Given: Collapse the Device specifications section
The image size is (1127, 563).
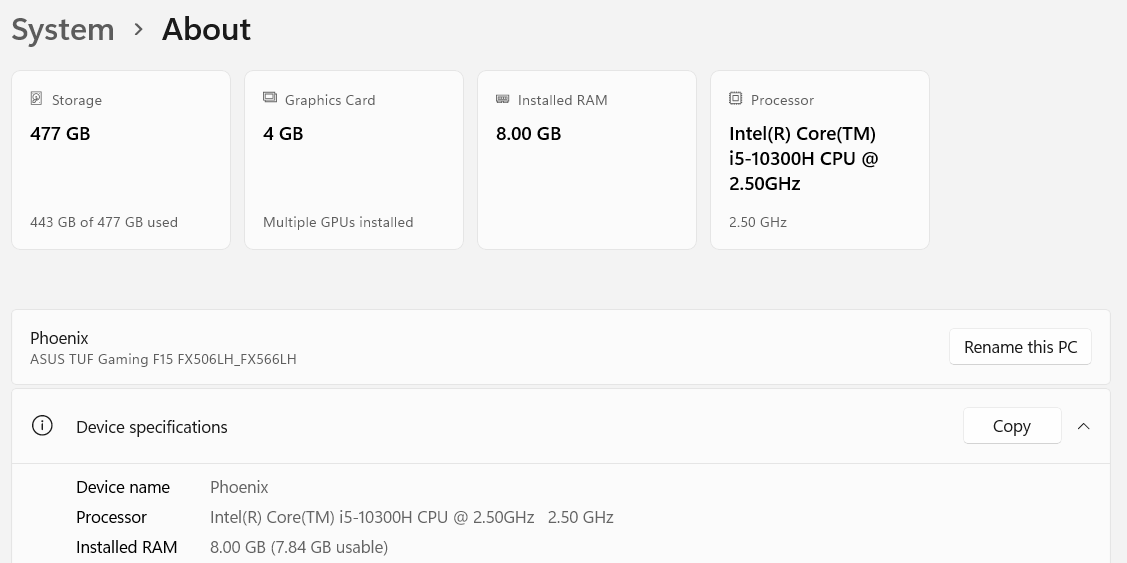Looking at the screenshot, I should (x=1083, y=426).
